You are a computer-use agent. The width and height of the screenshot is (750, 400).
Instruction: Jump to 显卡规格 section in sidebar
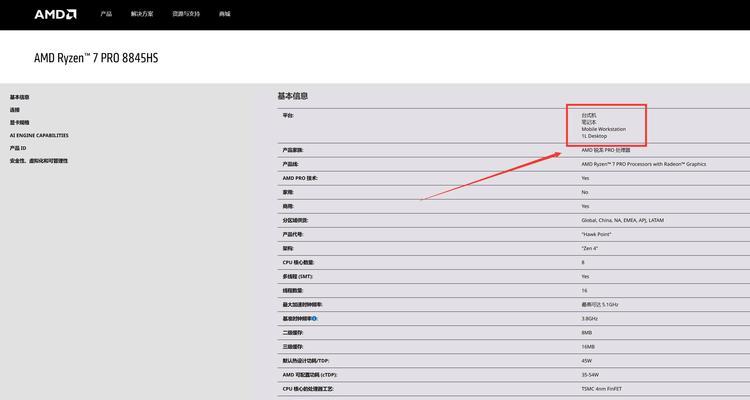pos(20,122)
